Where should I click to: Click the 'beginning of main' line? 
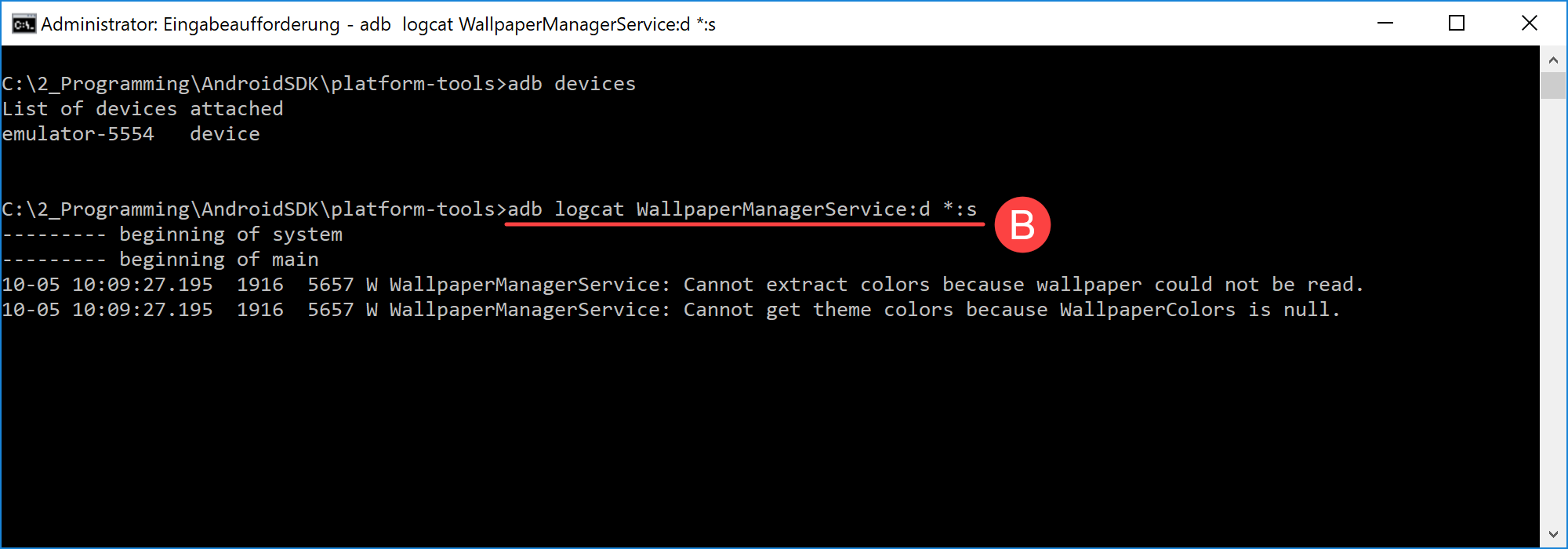click(161, 260)
